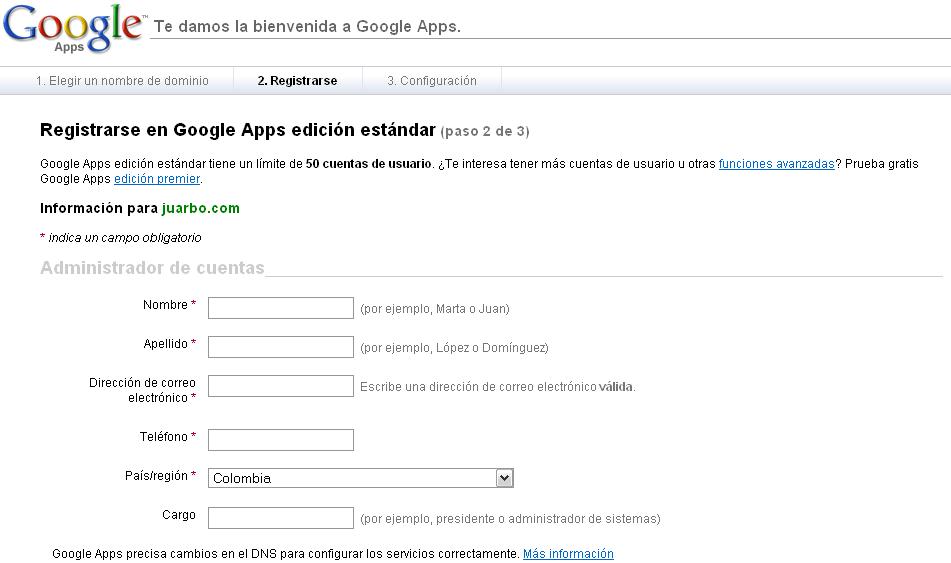Viewport: 951px width, 563px height.
Task: Click the 'Registrarse en Google Apps edición estándar' heading
Action: pos(238,130)
